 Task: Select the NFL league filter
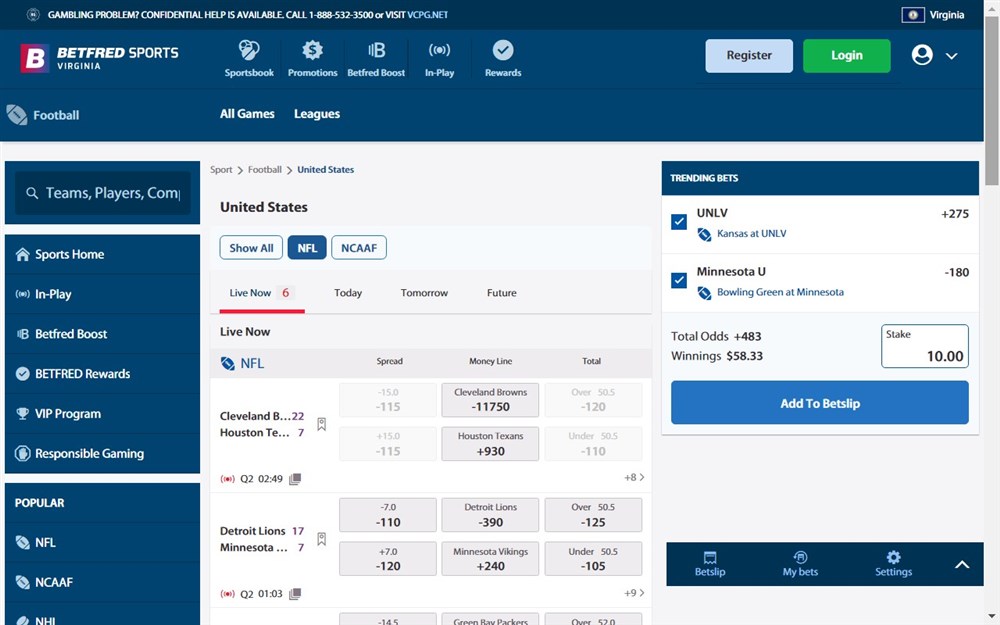307,248
